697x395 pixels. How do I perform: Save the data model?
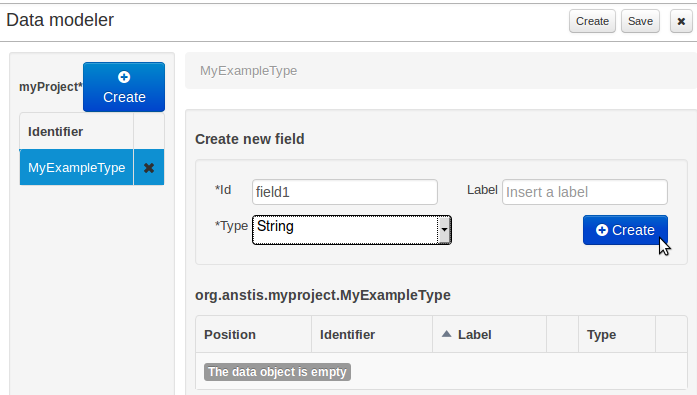click(640, 21)
